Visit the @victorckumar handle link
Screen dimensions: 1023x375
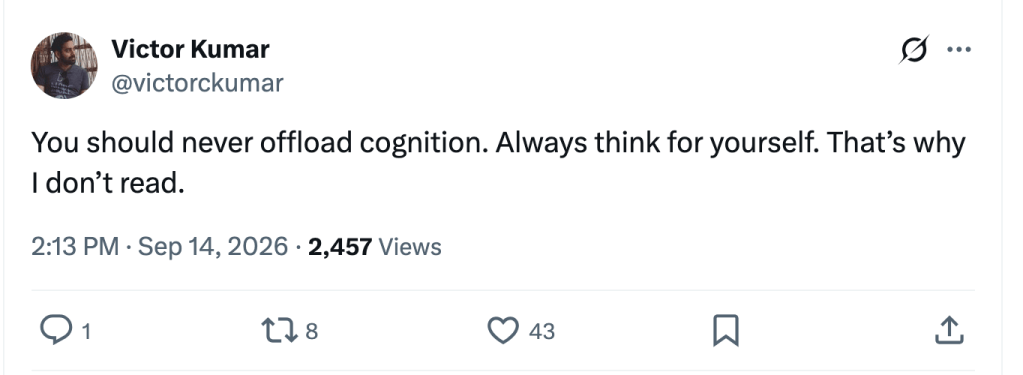197,83
